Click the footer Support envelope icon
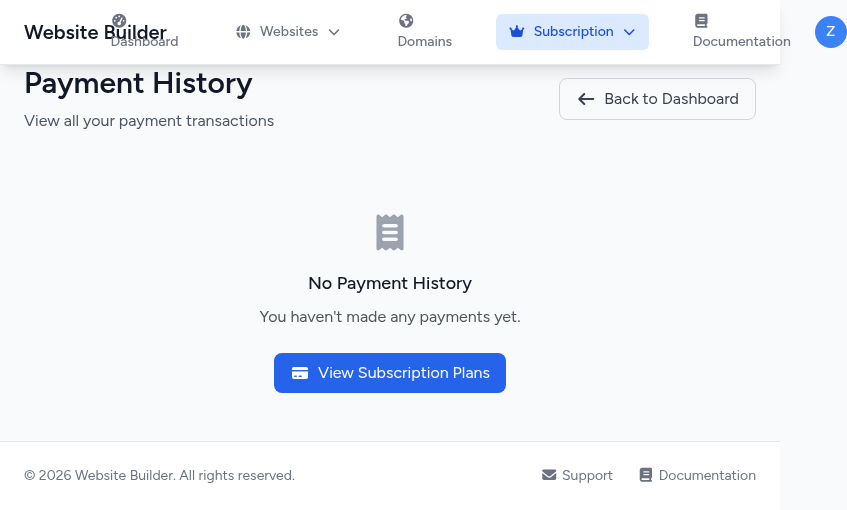 coord(549,475)
